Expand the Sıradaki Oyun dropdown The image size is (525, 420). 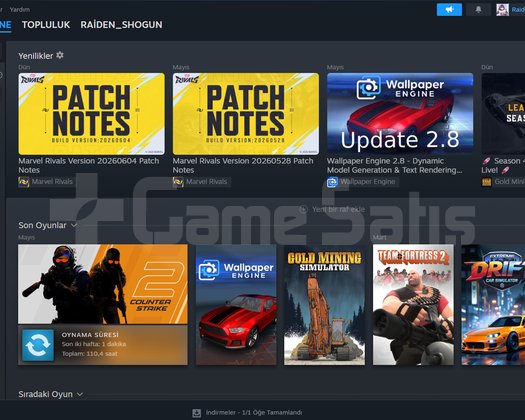pyautogui.click(x=80, y=394)
